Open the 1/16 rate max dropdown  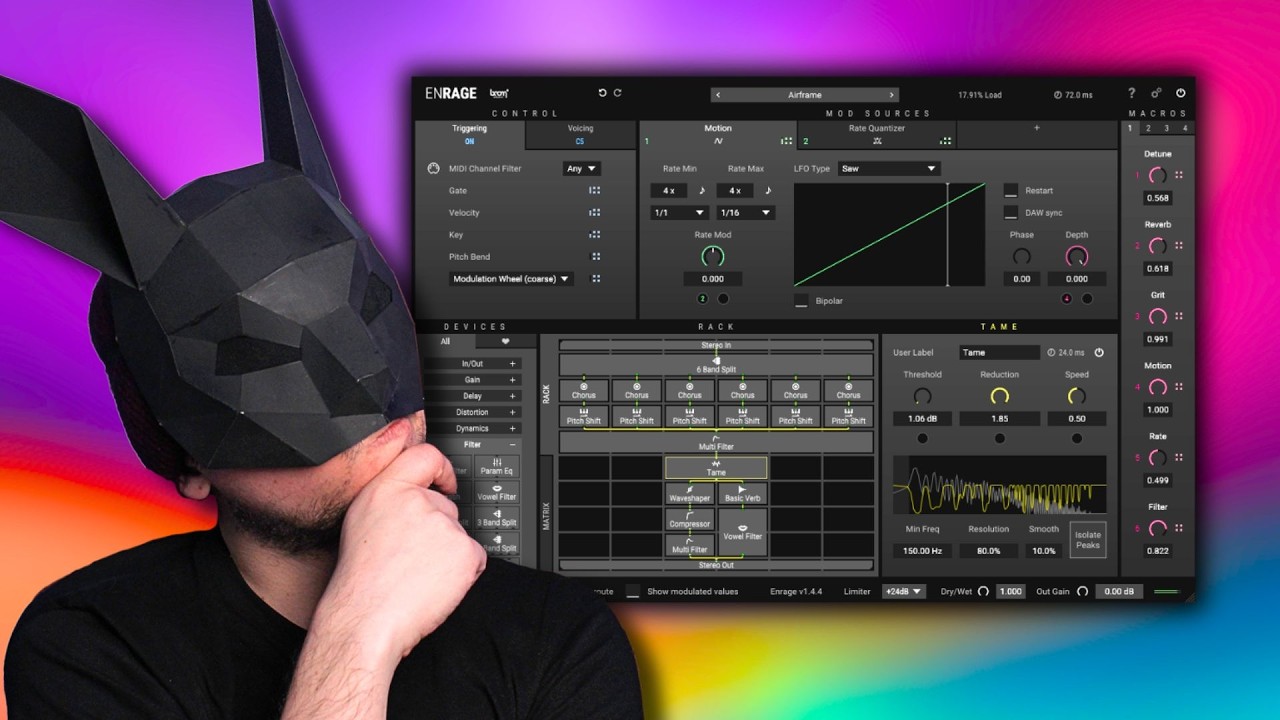(745, 212)
